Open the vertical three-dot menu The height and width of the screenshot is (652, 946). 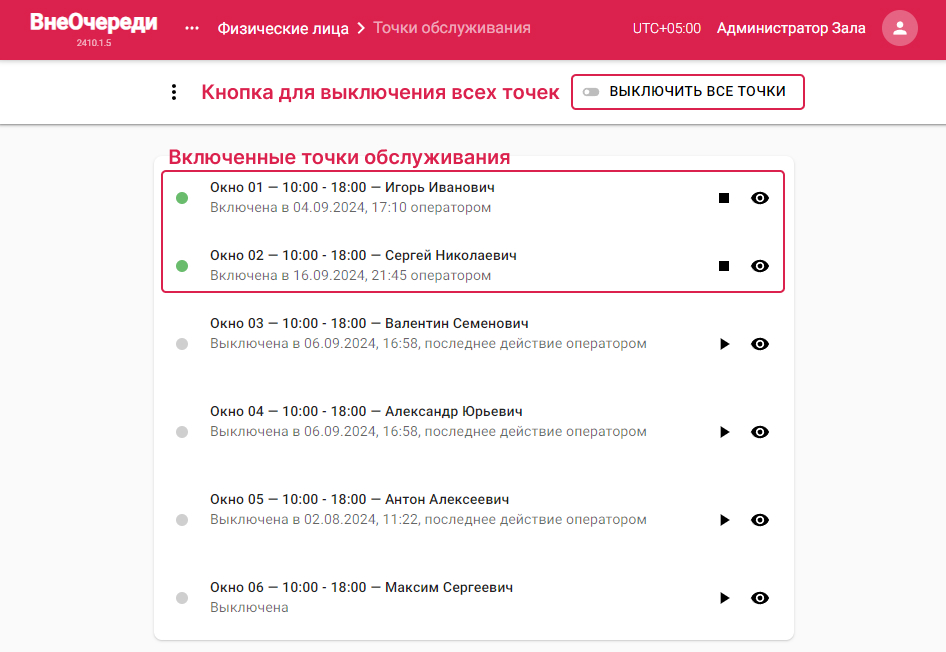click(174, 92)
